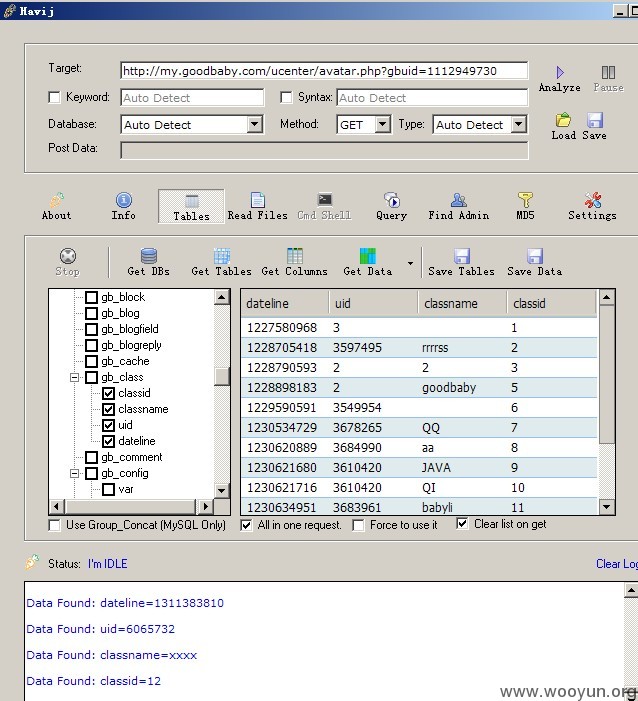638x701 pixels.
Task: Uncheck the classname column checkbox
Action: 108,410
